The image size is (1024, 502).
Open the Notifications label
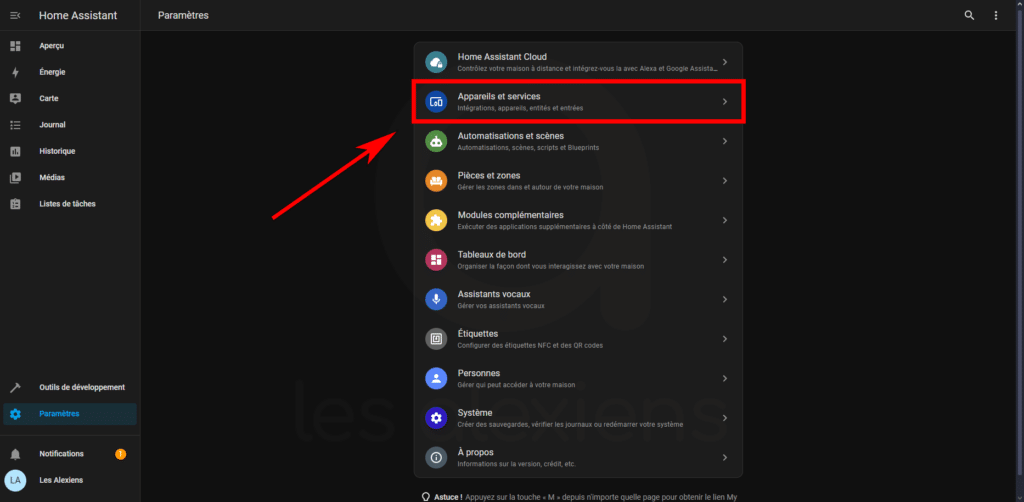point(61,454)
